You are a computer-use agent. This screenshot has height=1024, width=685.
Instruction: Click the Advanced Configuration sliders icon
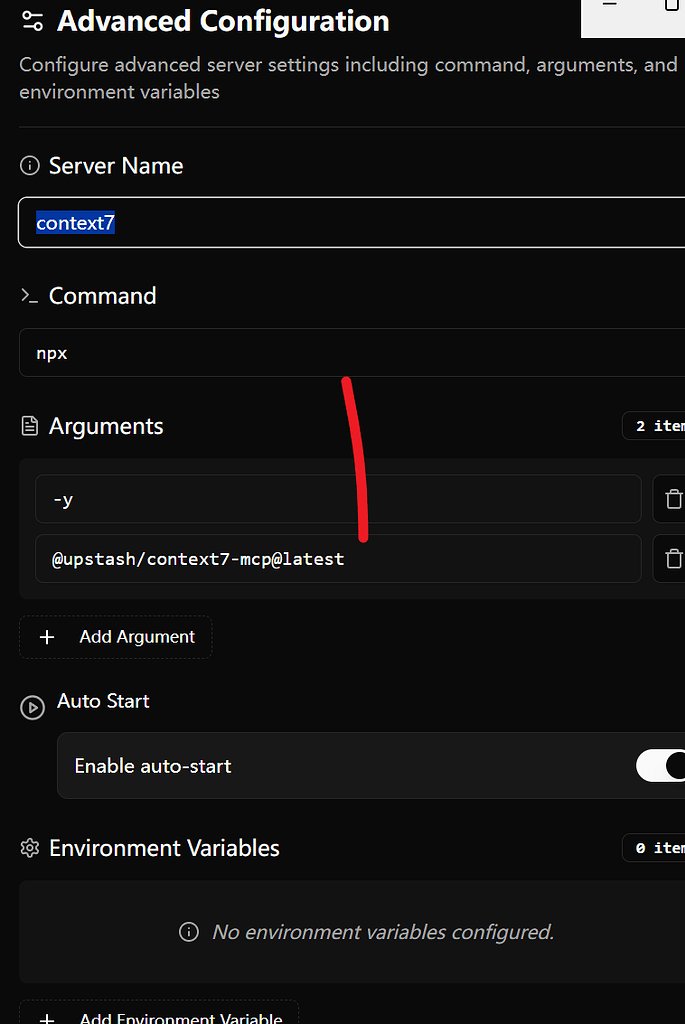pyautogui.click(x=32, y=21)
